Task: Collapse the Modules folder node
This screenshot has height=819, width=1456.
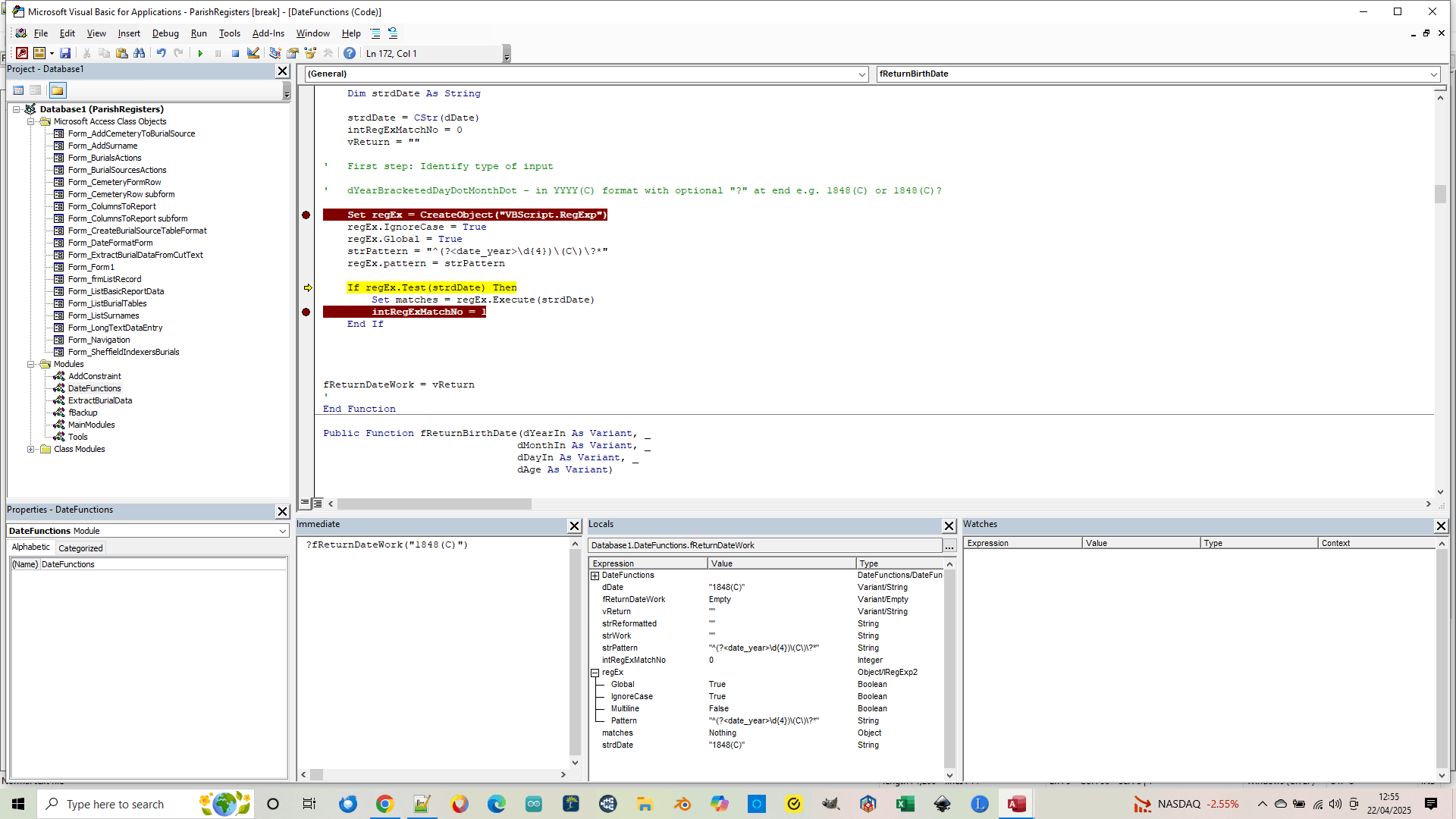Action: [x=31, y=364]
